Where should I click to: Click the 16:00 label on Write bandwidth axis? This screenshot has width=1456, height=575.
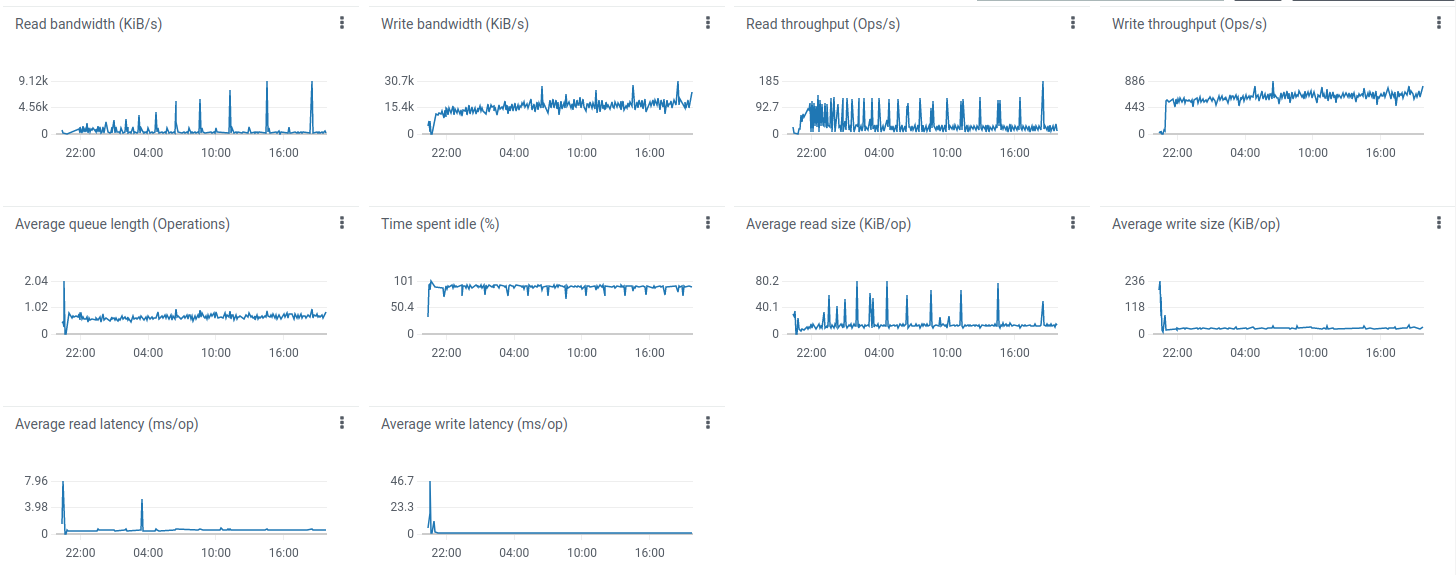[x=650, y=153]
